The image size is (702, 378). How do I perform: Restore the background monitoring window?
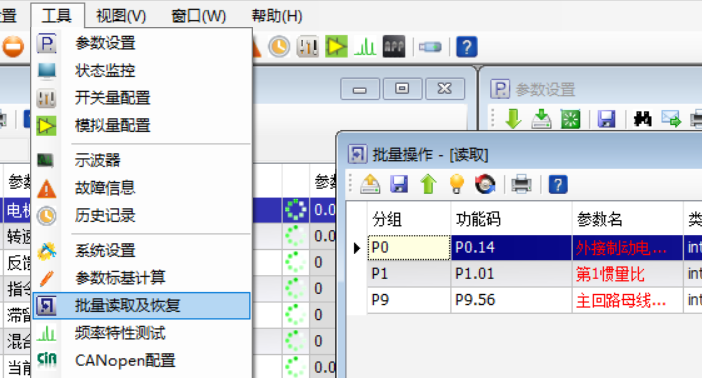click(x=402, y=89)
